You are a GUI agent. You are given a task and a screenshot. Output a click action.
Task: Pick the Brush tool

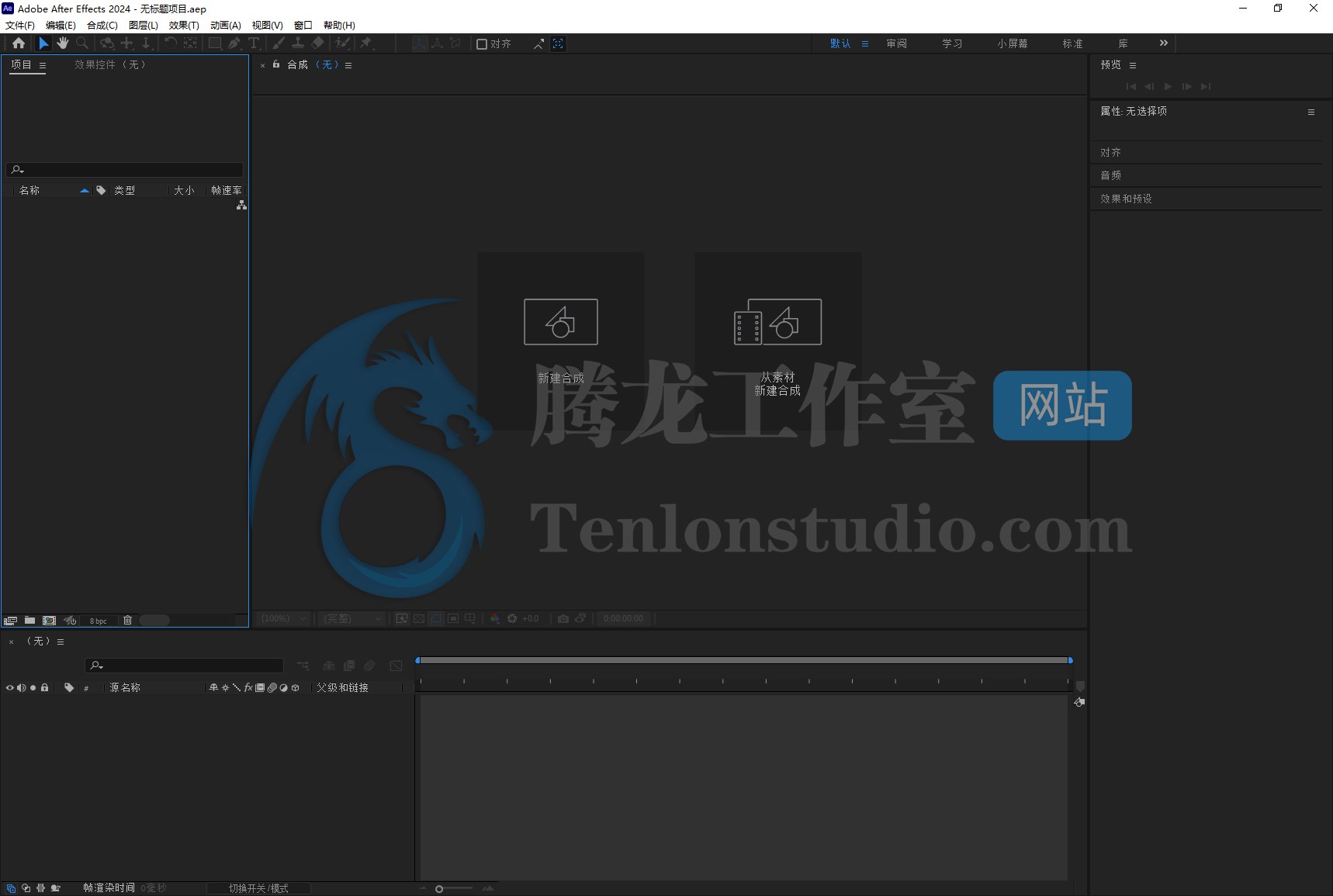coord(278,43)
